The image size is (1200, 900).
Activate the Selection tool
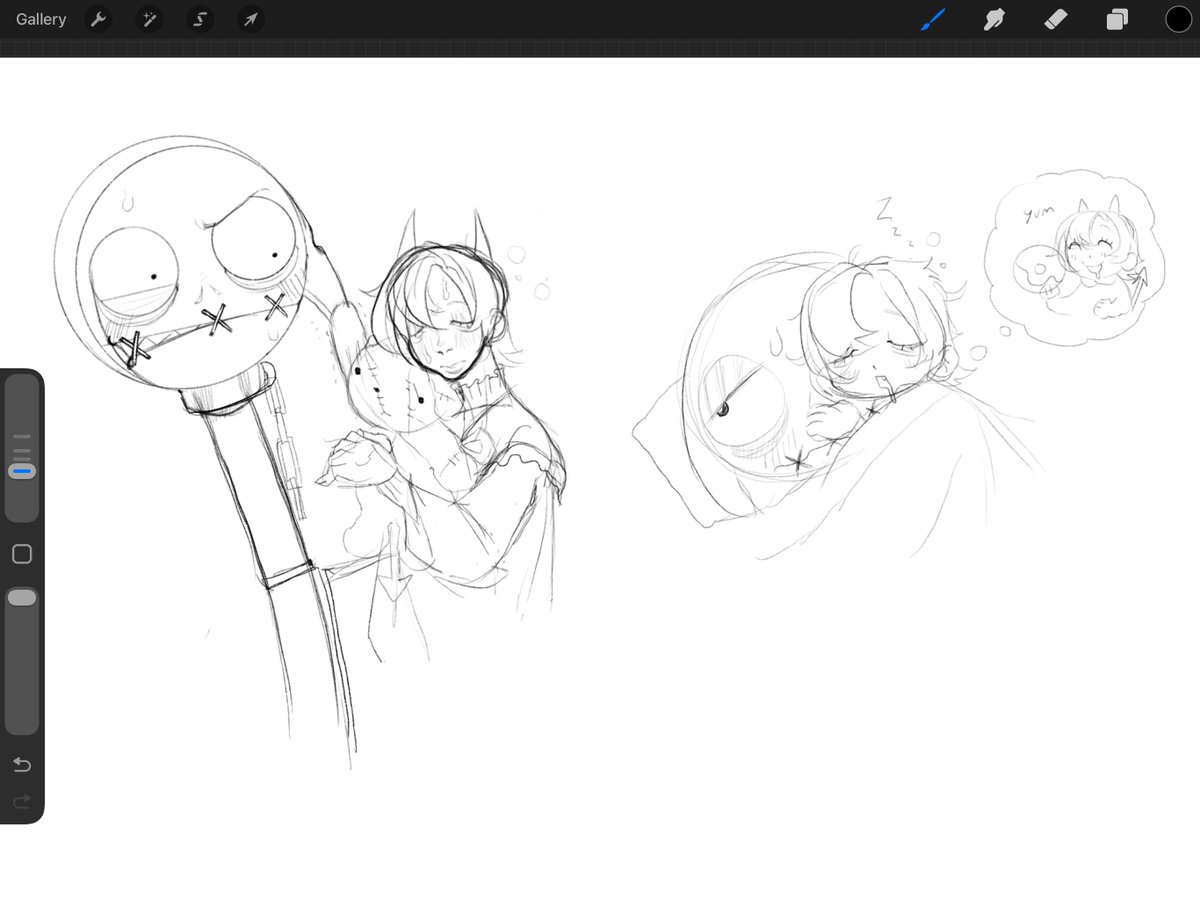tap(200, 19)
